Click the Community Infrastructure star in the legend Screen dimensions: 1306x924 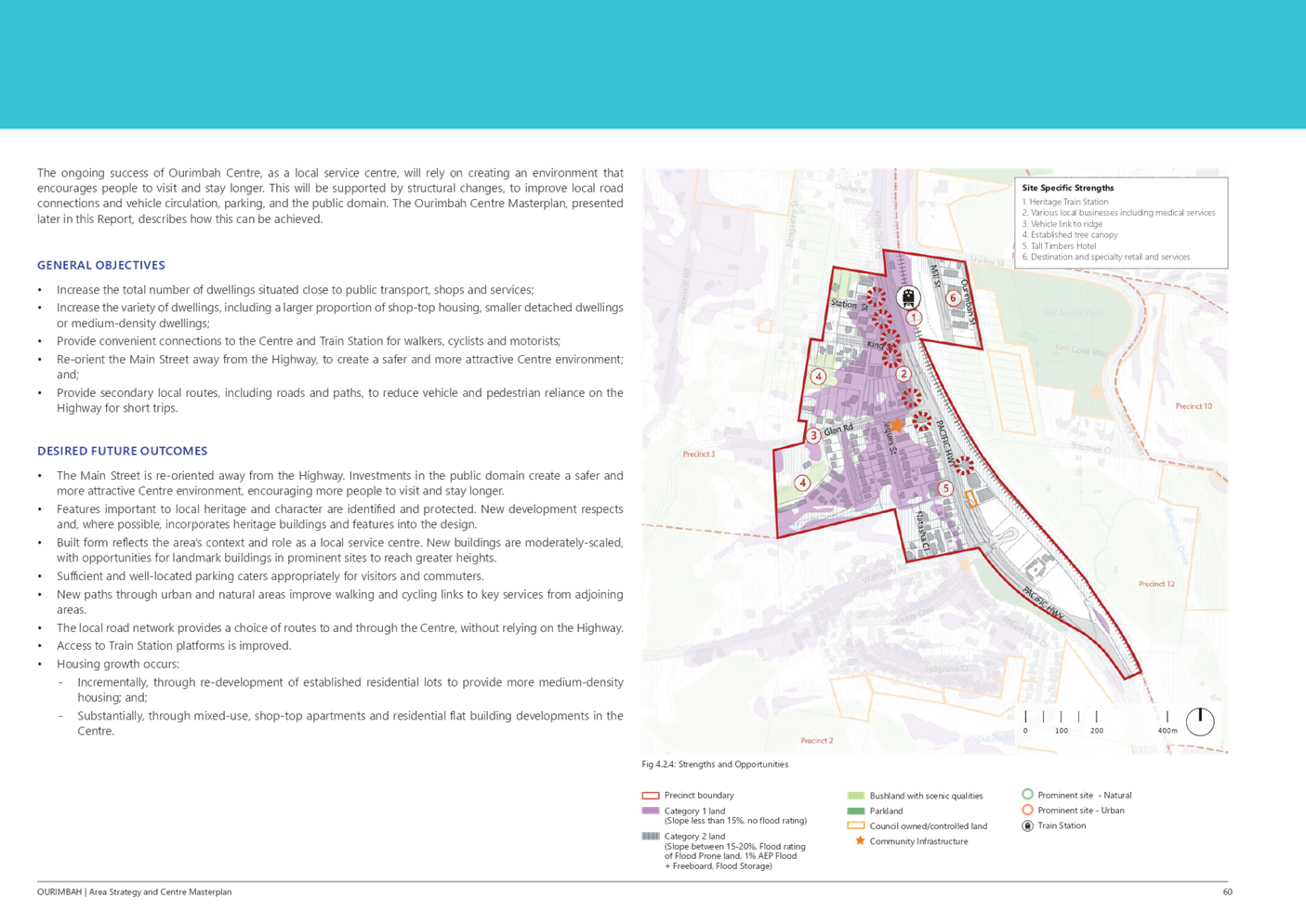[860, 841]
